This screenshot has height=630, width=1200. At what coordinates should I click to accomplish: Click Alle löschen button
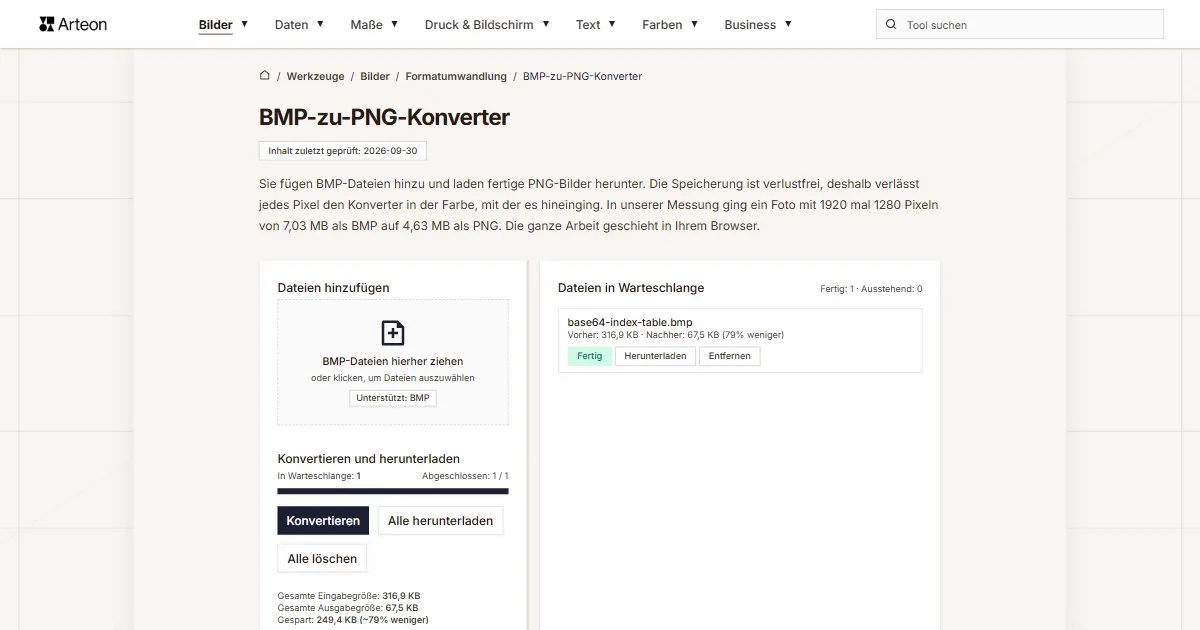(x=322, y=558)
